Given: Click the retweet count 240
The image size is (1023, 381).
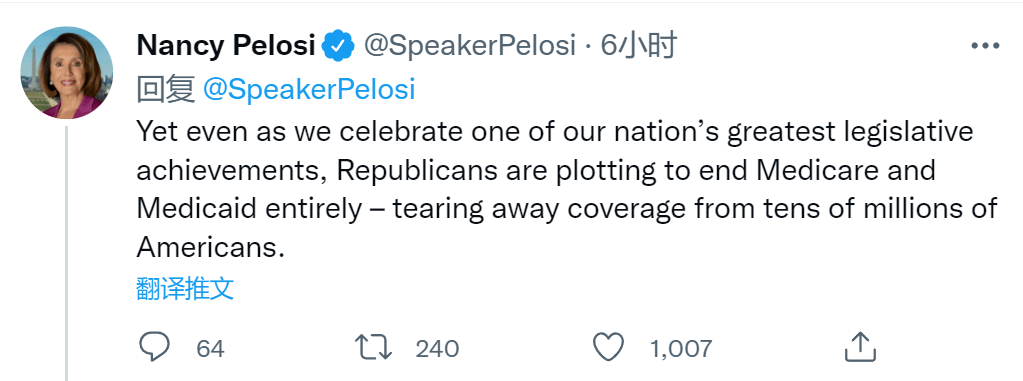Looking at the screenshot, I should click(x=437, y=348).
